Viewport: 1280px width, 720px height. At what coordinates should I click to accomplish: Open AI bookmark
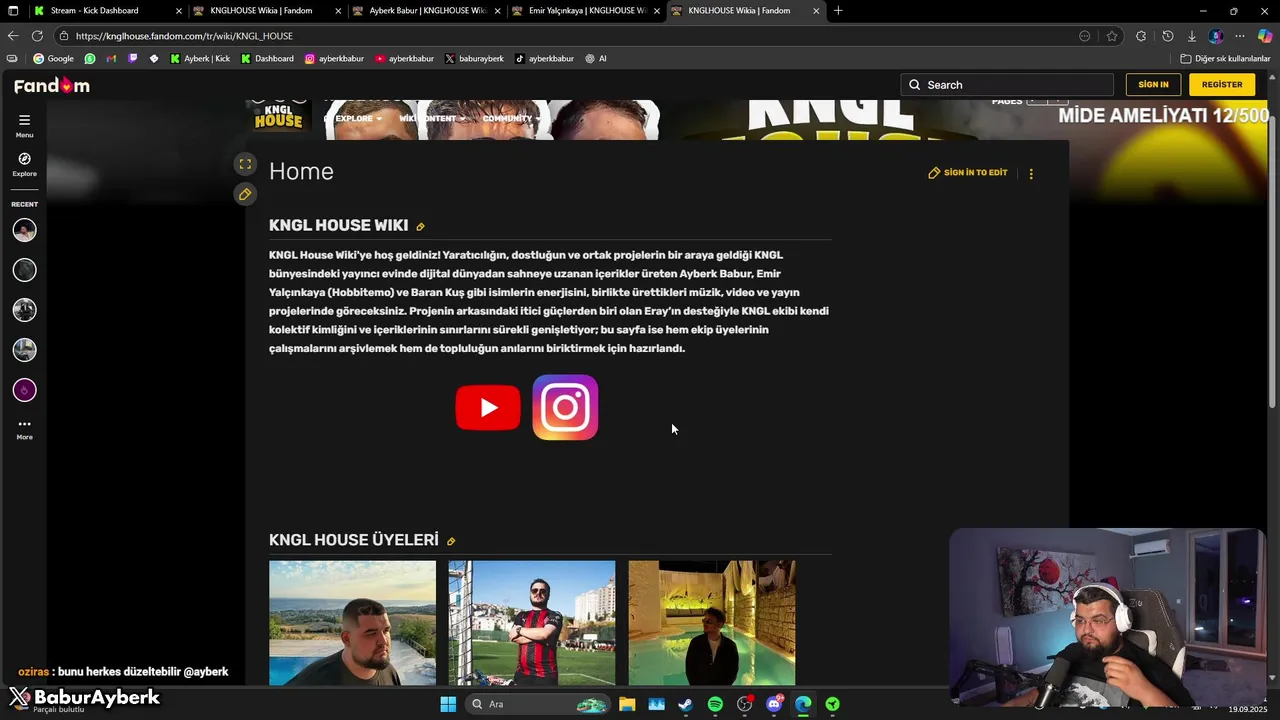click(596, 59)
